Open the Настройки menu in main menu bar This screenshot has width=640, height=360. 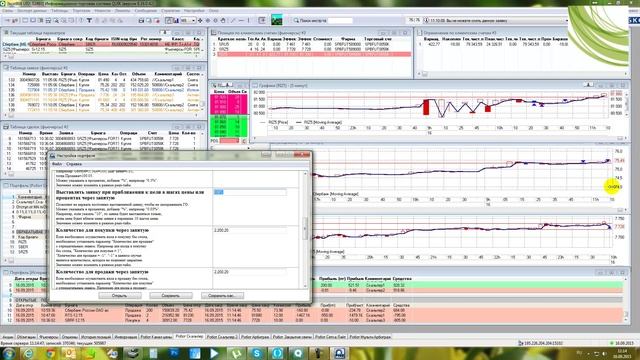[194, 11]
